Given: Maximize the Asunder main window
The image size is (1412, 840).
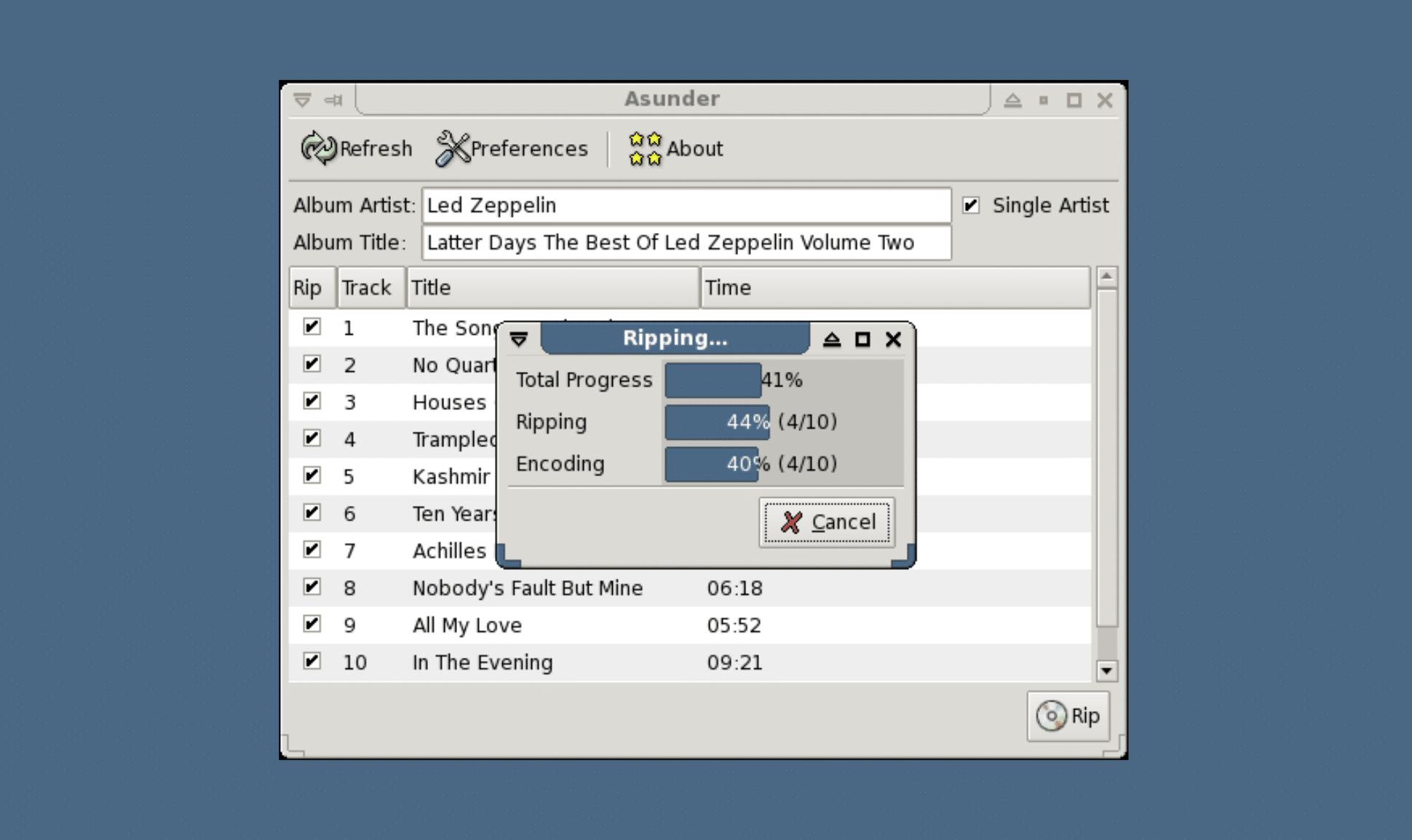Looking at the screenshot, I should [1074, 100].
